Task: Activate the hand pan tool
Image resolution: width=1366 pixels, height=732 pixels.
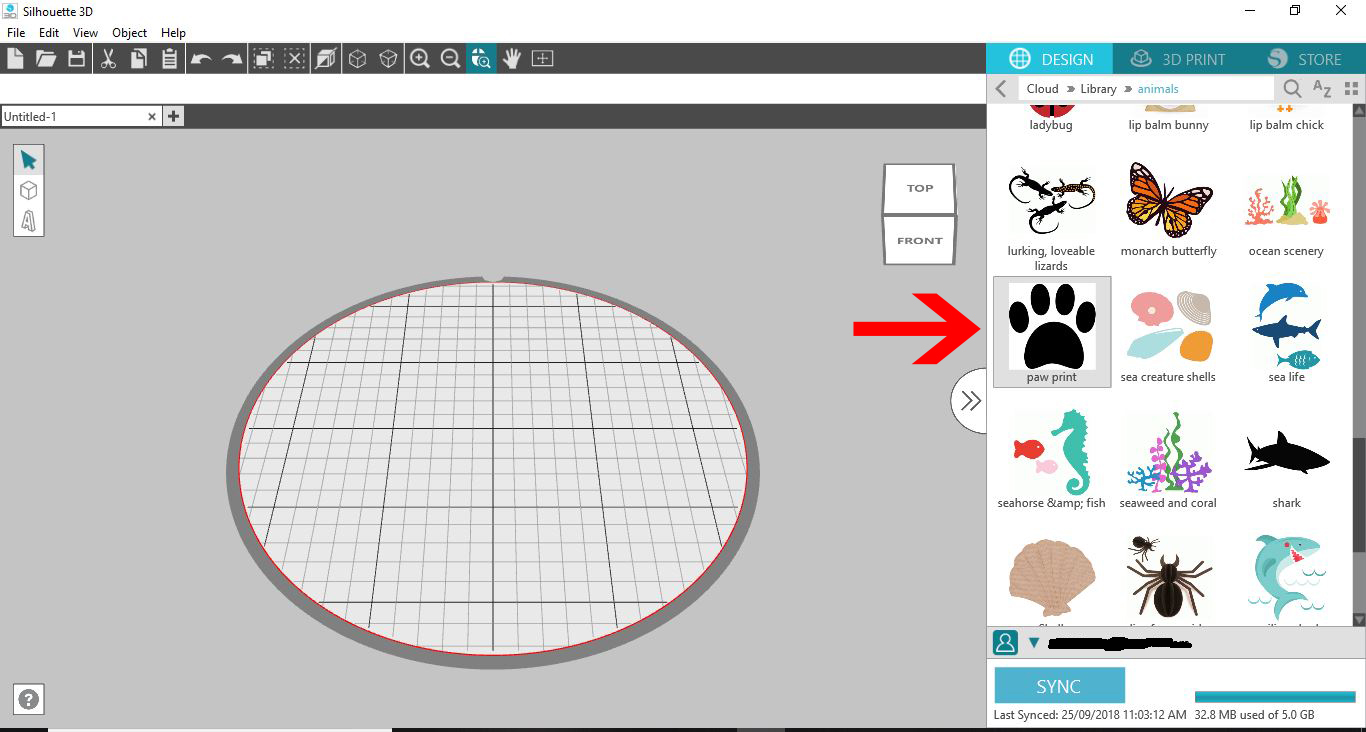Action: (x=512, y=59)
